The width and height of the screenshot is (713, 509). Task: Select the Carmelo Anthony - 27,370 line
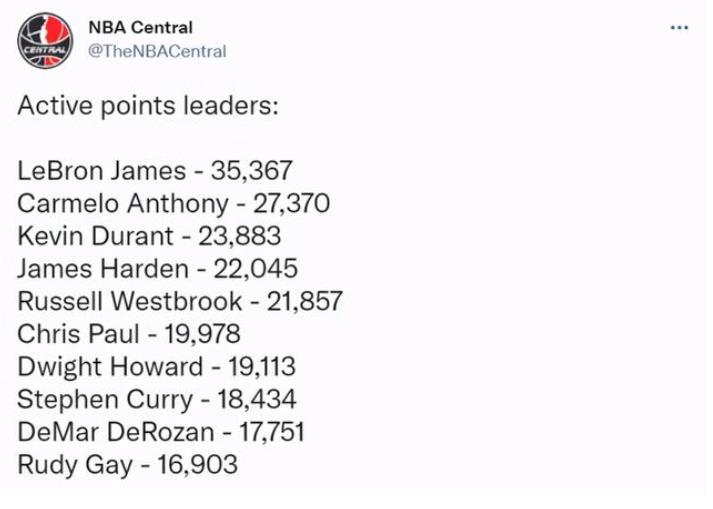[174, 203]
